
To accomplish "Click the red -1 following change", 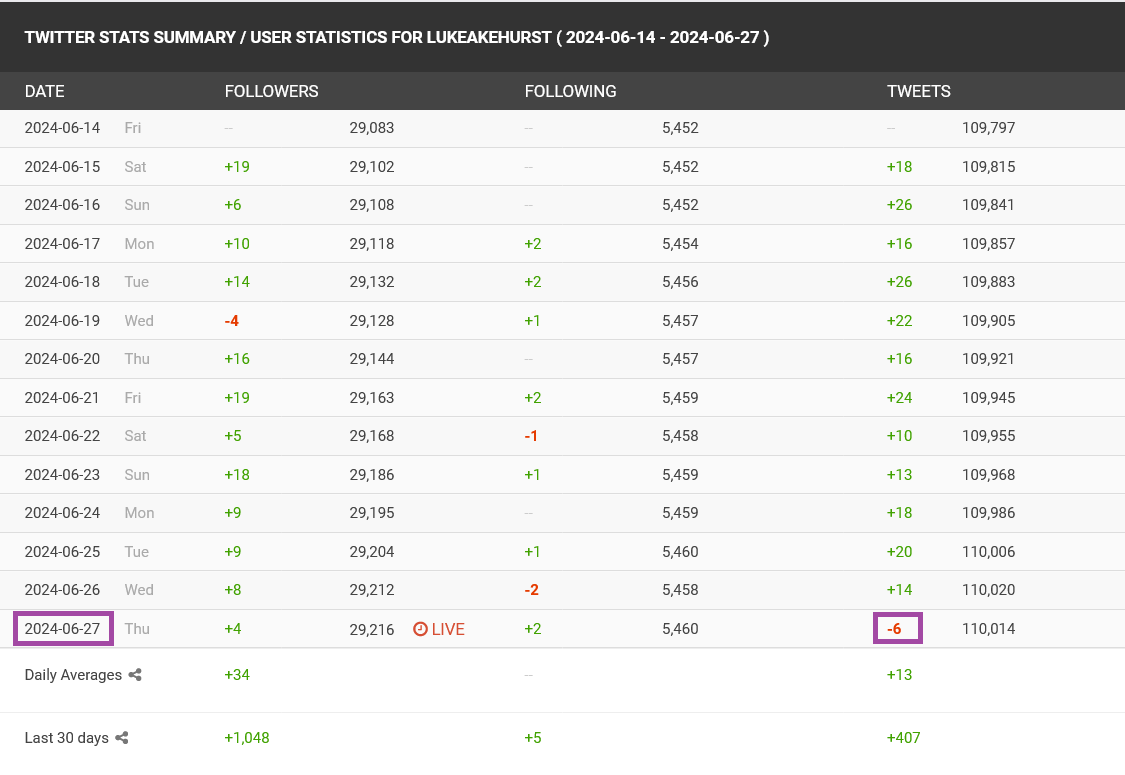I will point(531,436).
